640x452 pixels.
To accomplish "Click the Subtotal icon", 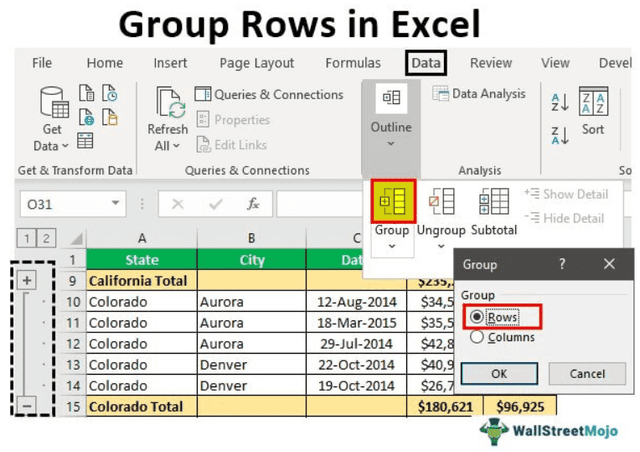I will [x=494, y=202].
